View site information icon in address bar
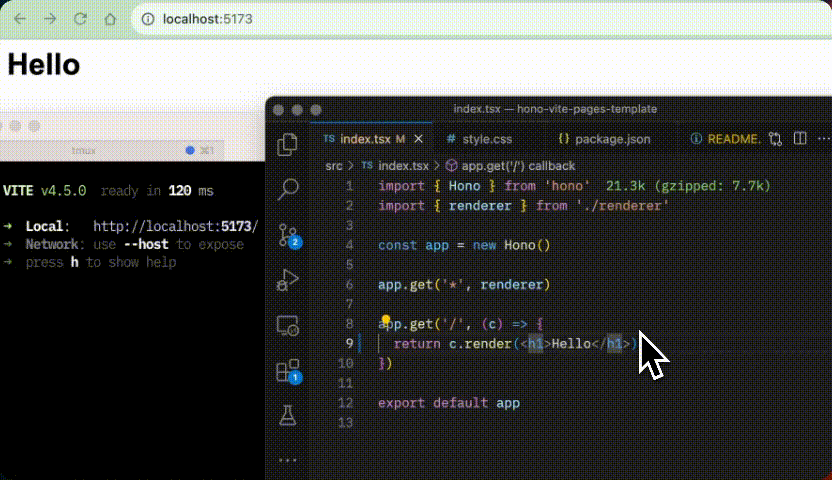Viewport: 832px width, 480px height. pyautogui.click(x=148, y=19)
